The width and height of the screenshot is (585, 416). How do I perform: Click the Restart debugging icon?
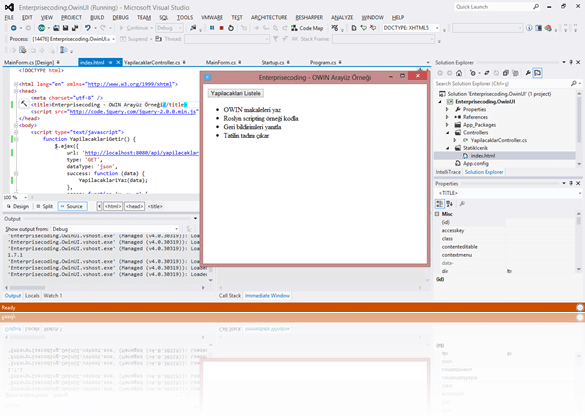pos(231,28)
